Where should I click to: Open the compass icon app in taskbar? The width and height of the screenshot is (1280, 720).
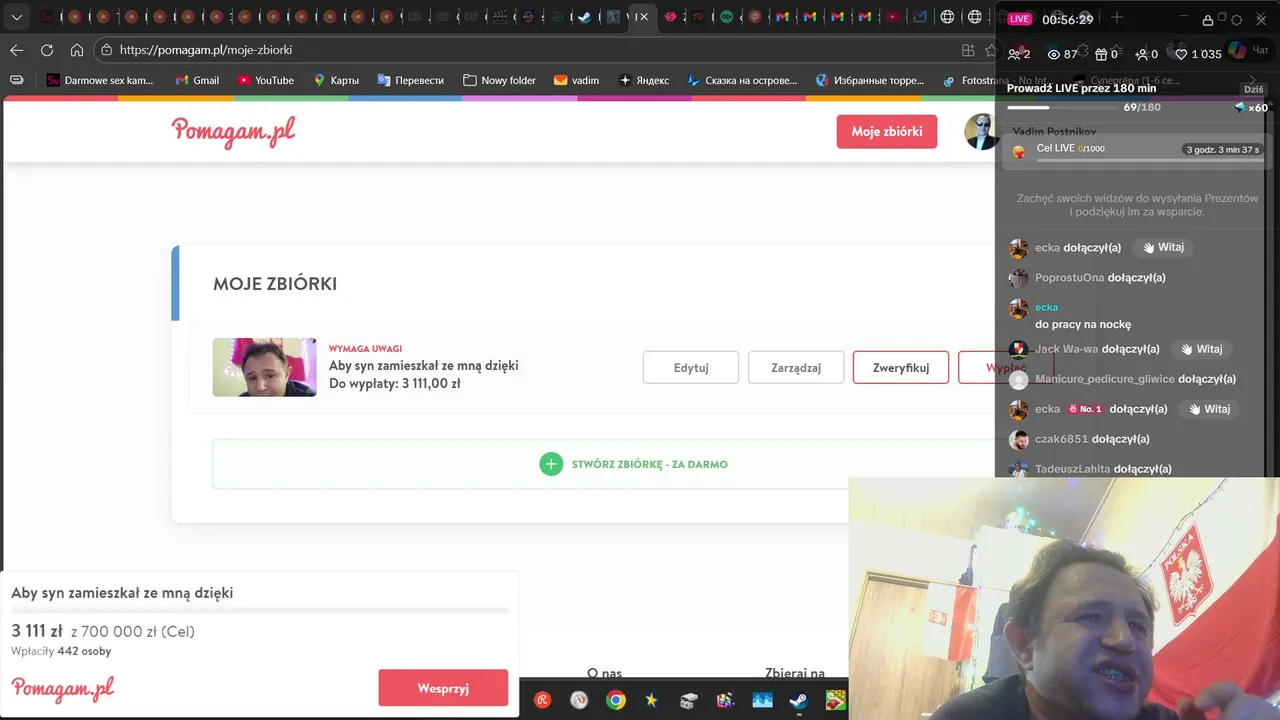579,700
